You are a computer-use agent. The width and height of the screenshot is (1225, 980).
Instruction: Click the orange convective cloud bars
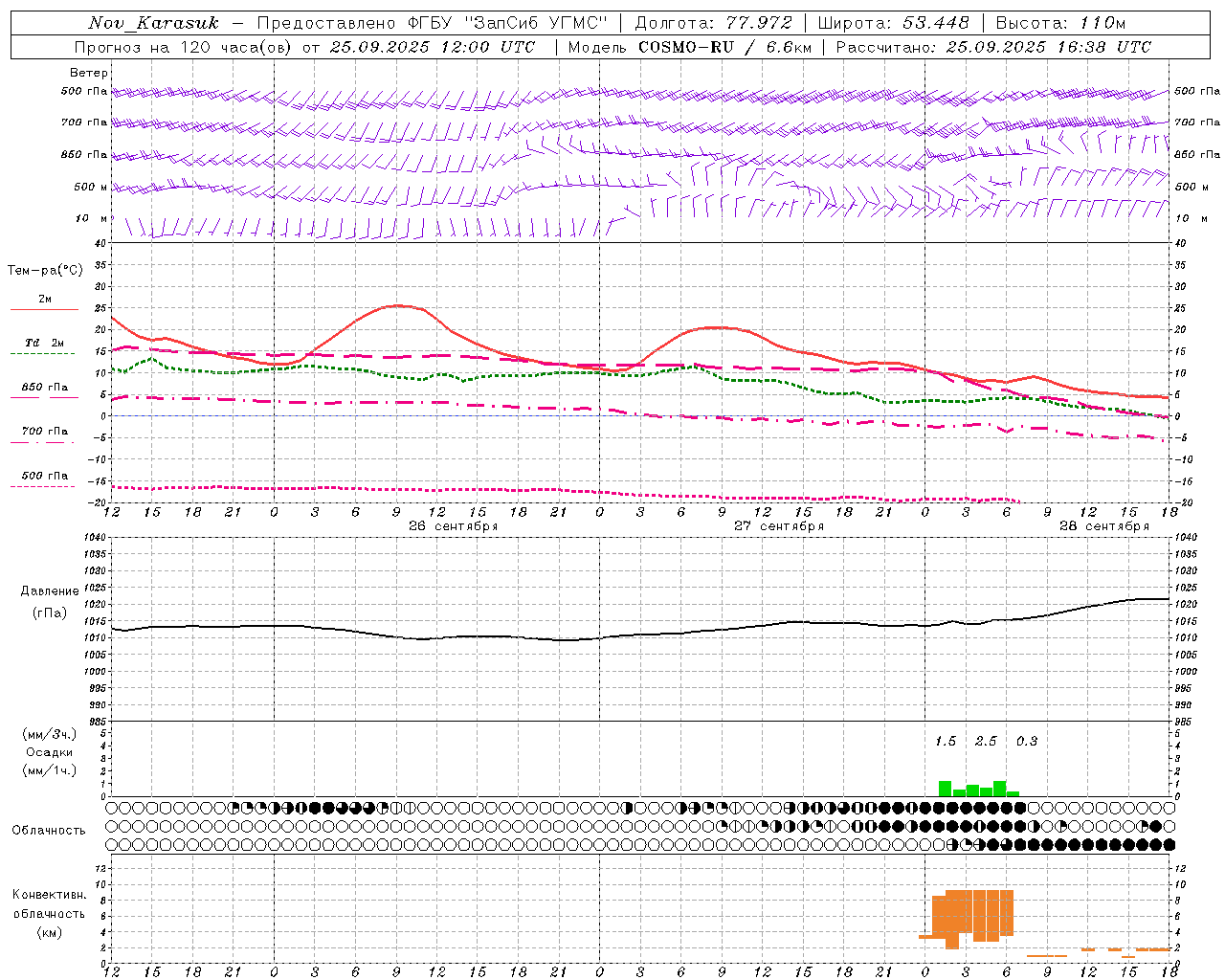(972, 916)
